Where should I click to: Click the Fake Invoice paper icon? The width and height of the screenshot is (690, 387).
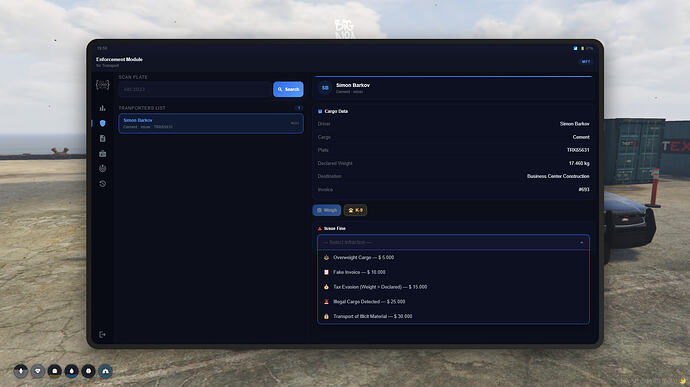(x=326, y=272)
